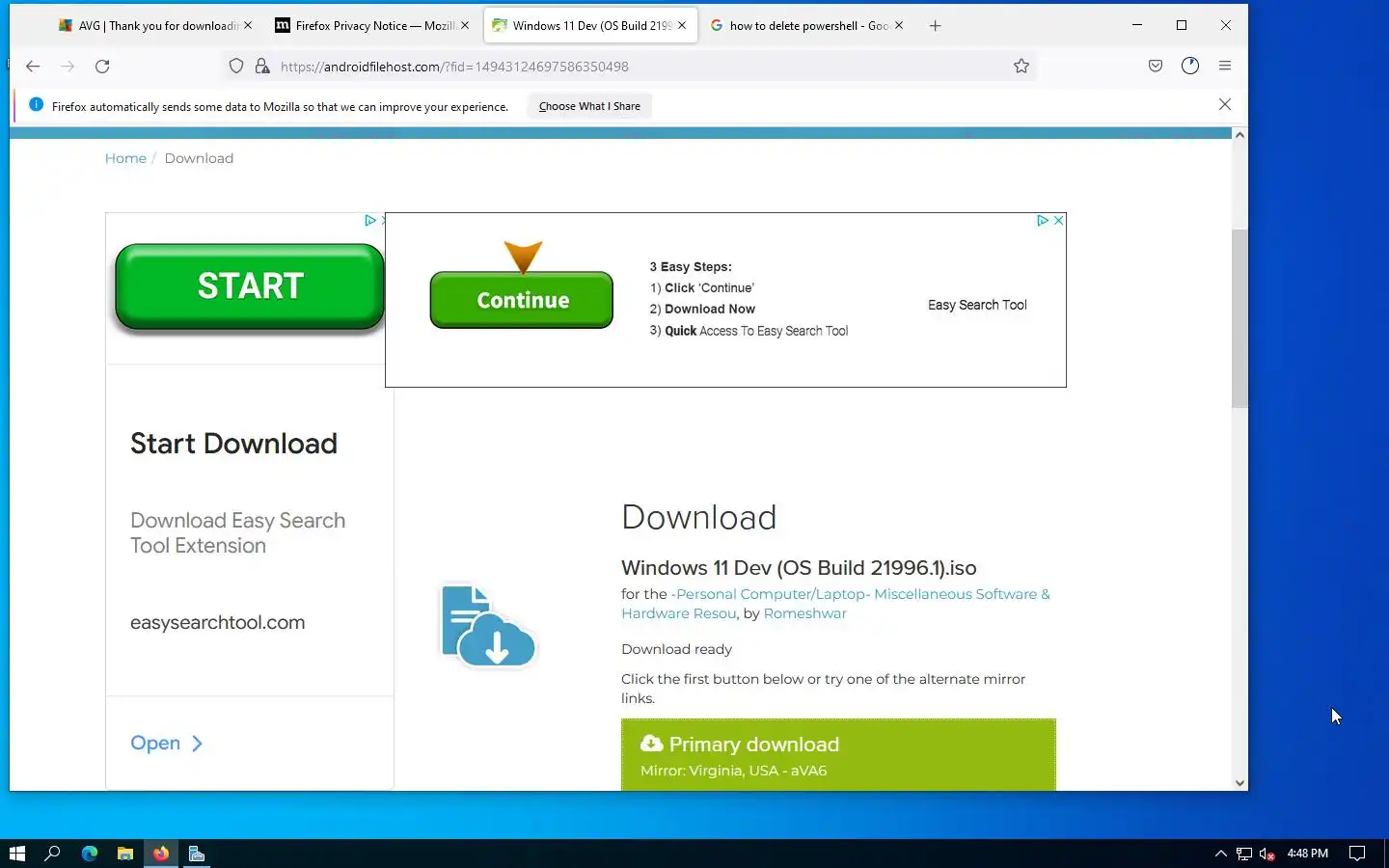This screenshot has width=1389, height=868.
Task: Click the vertical scrollbar thumb
Action: click(x=1239, y=318)
